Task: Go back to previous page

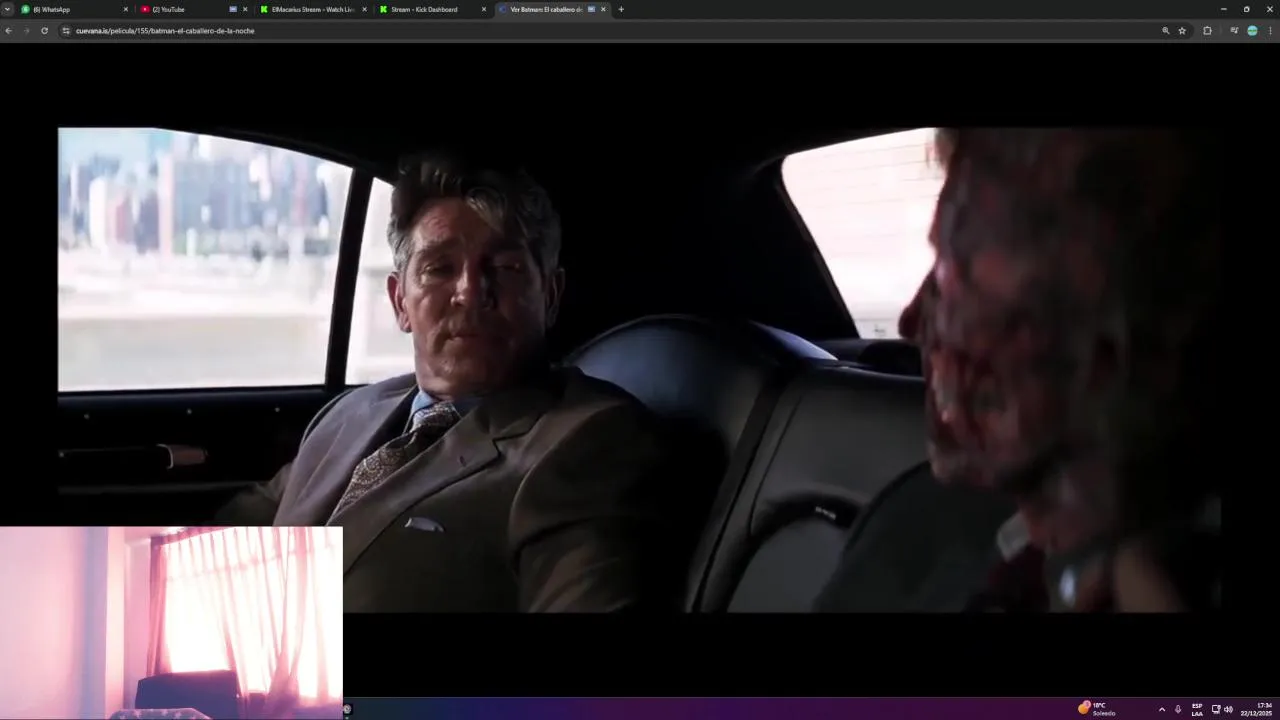Action: (8, 31)
